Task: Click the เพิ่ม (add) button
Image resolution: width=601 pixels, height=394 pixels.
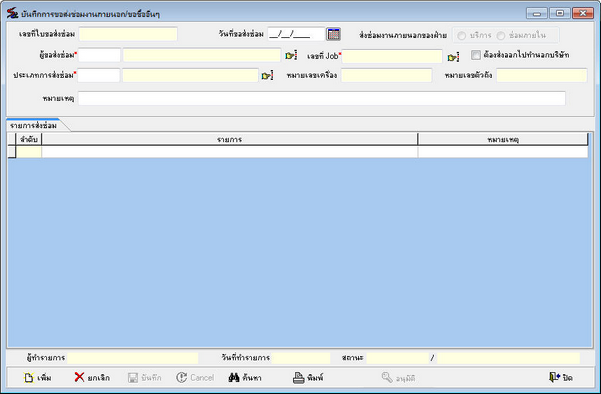Action: click(x=38, y=378)
